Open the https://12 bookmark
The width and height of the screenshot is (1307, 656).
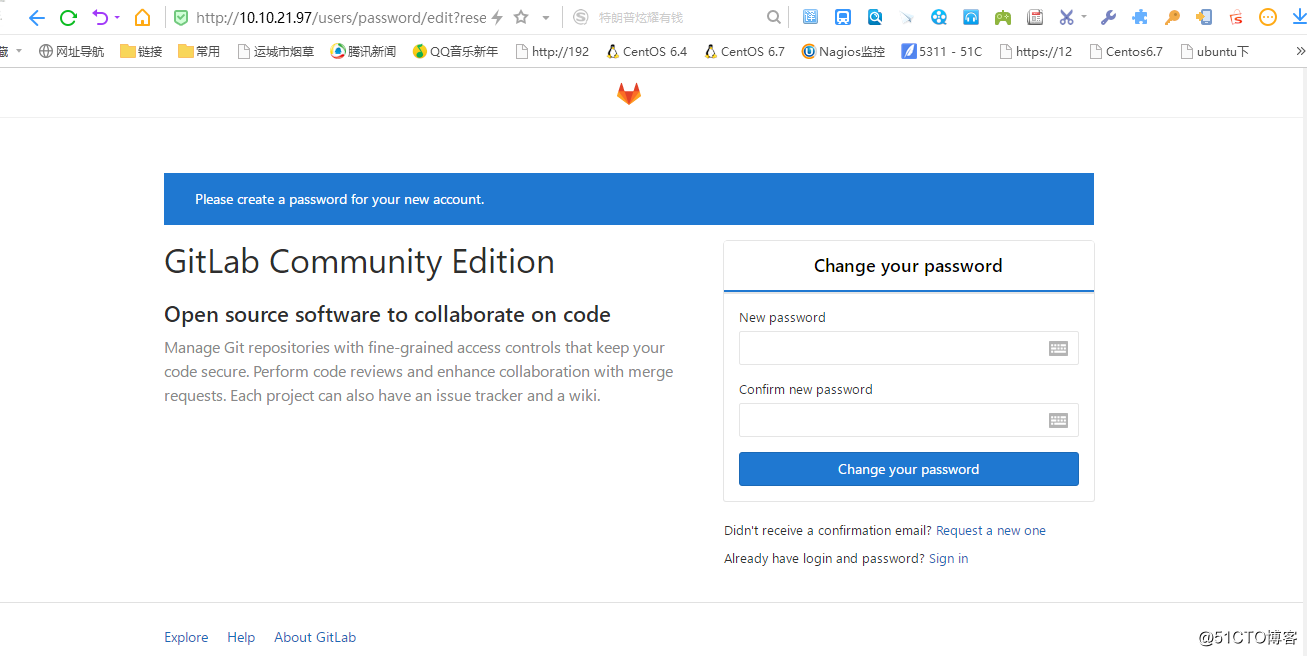coord(1035,51)
